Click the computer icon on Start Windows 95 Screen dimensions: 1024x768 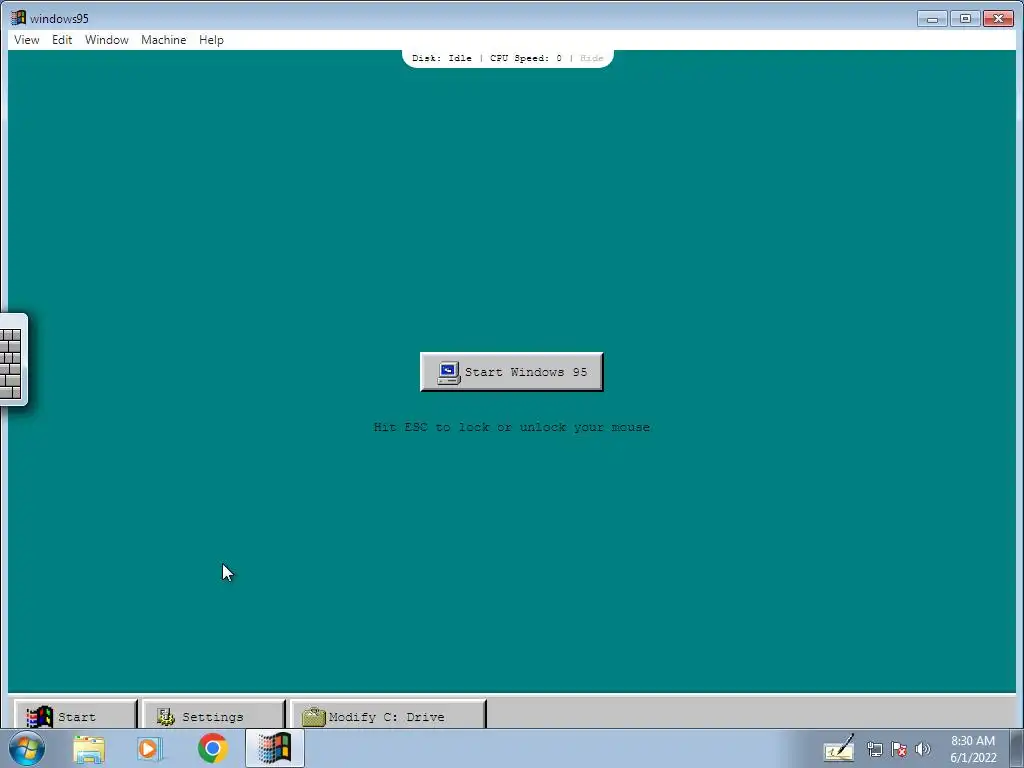(x=449, y=373)
